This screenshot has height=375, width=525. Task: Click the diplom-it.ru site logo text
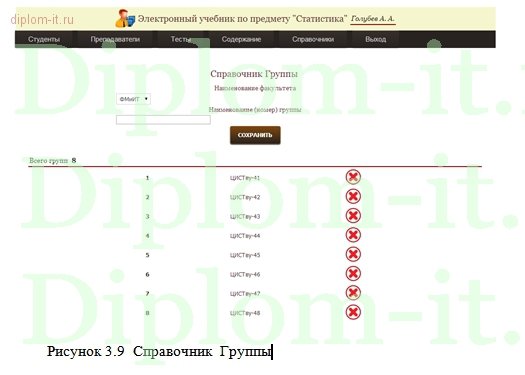42,19
